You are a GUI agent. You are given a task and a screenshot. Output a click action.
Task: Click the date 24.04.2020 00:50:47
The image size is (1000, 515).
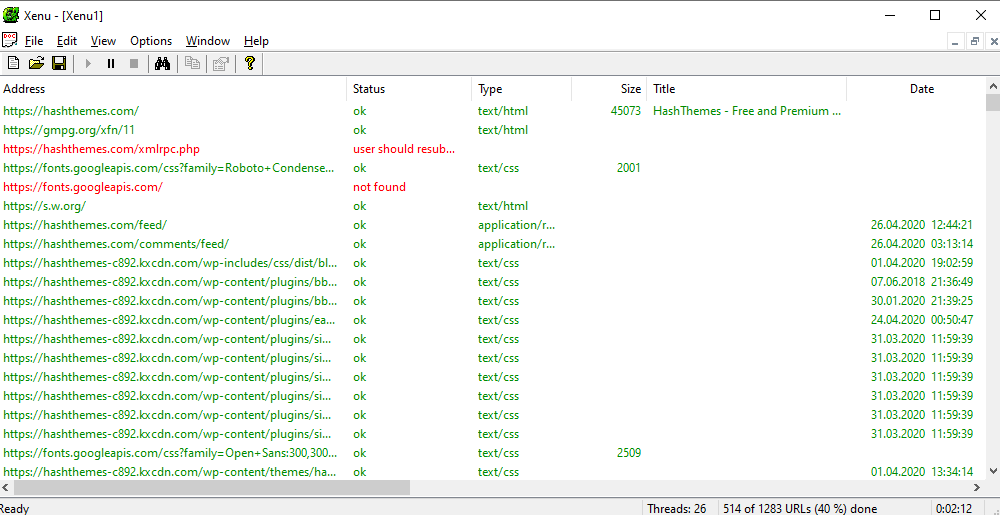click(922, 320)
